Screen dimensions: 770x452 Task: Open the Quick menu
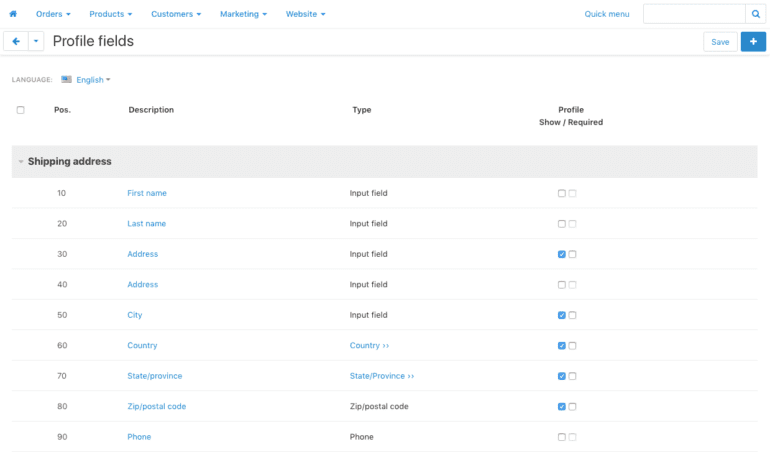(606, 14)
